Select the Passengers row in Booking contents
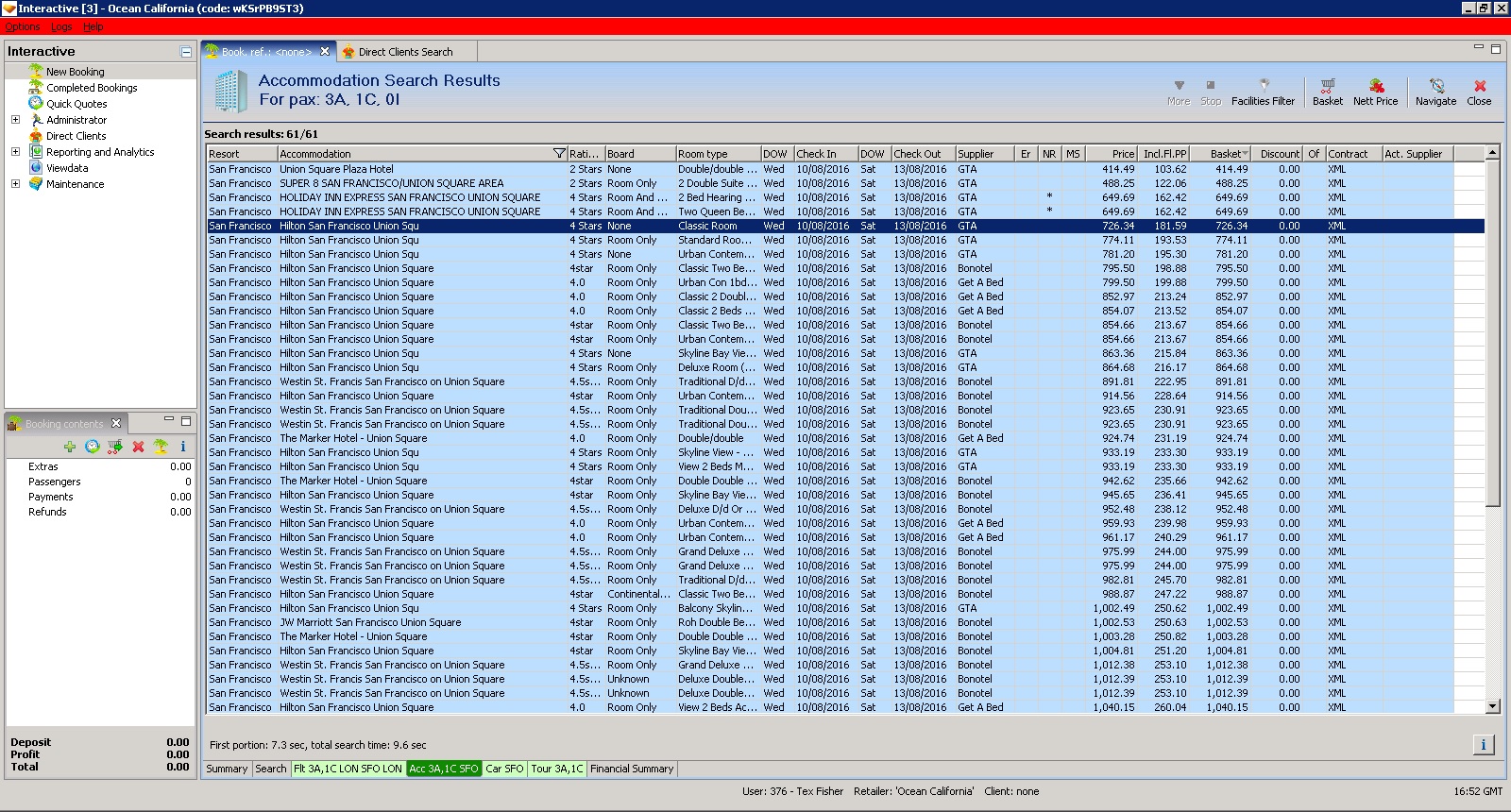Image resolution: width=1511 pixels, height=812 pixels. [100, 482]
